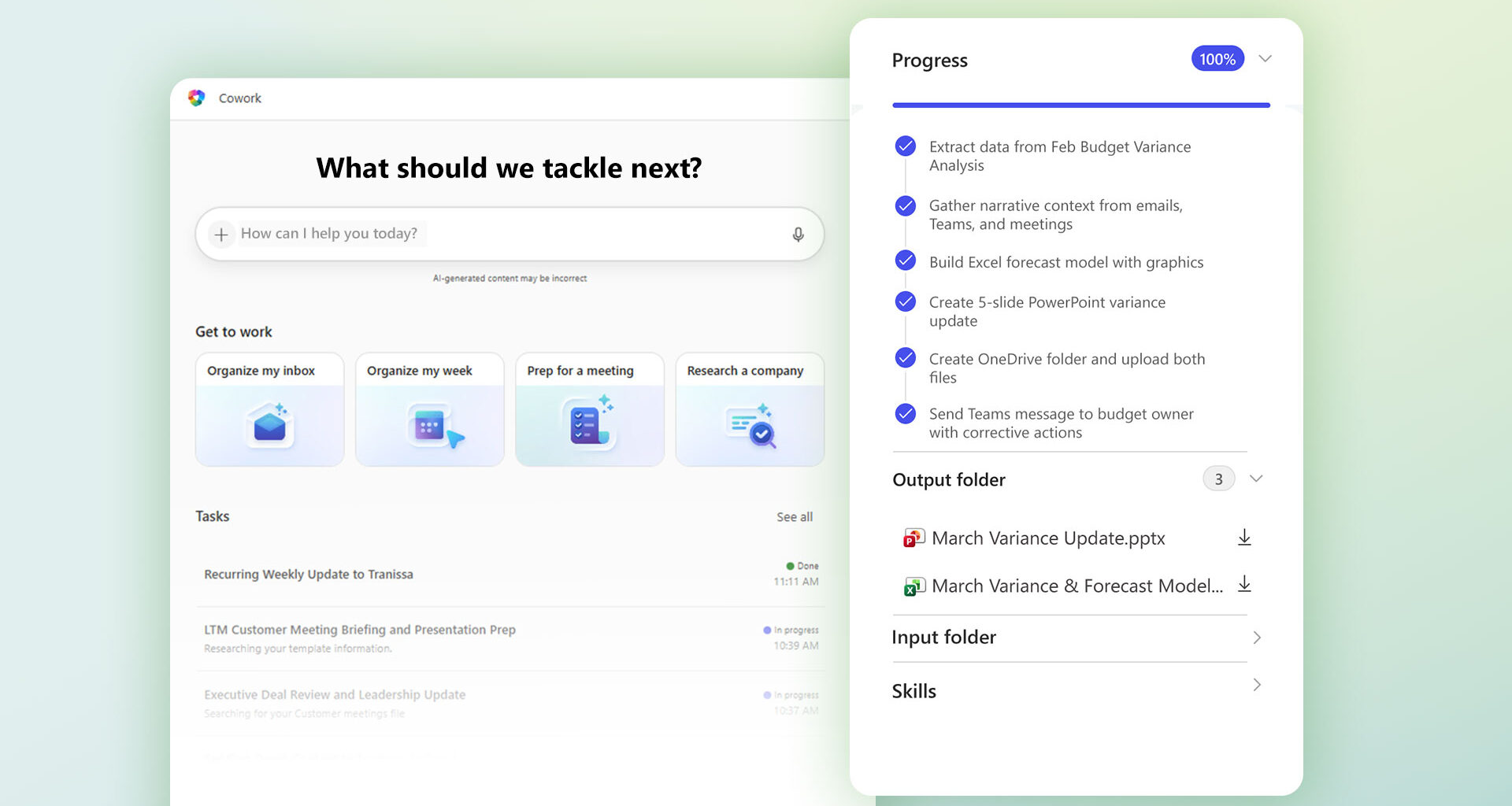Collapse the Progress section
Image resolution: width=1512 pixels, height=806 pixels.
point(1265,58)
